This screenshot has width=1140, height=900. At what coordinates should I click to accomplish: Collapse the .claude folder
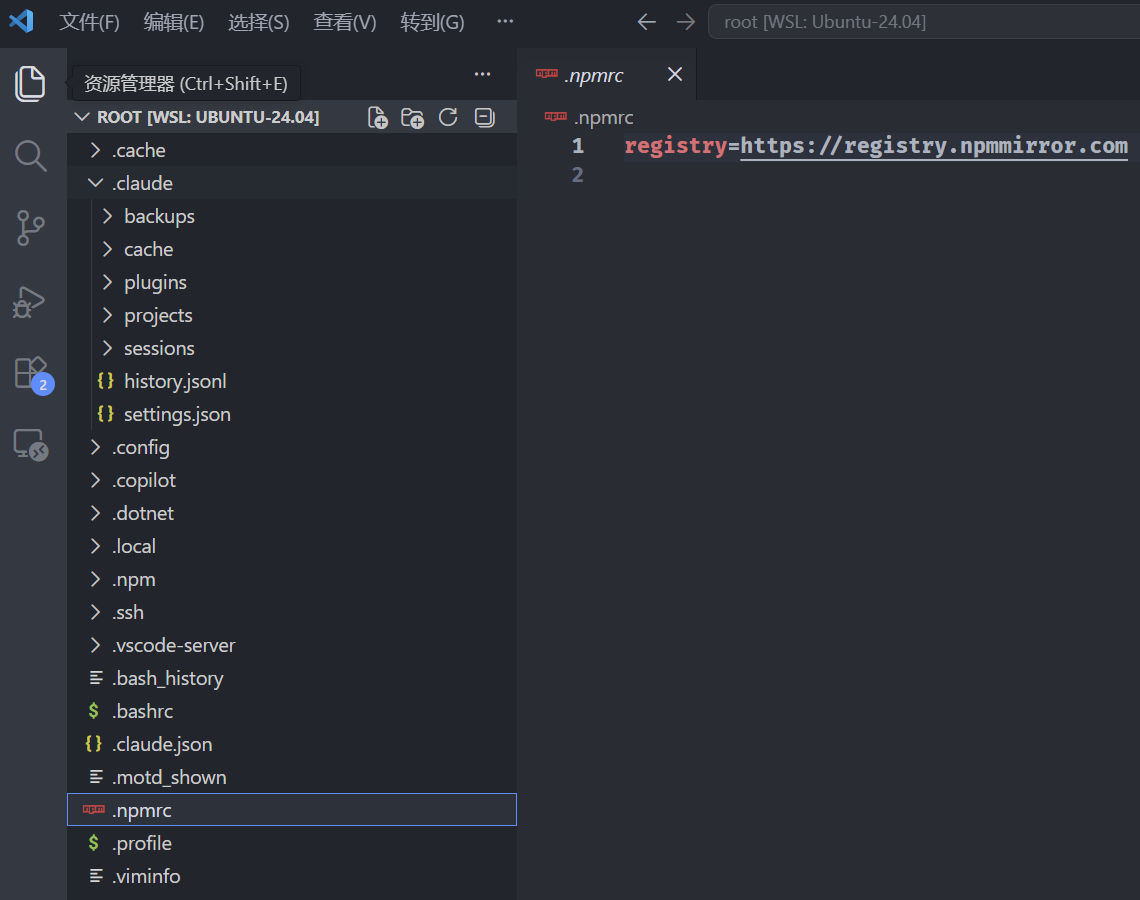292,183
